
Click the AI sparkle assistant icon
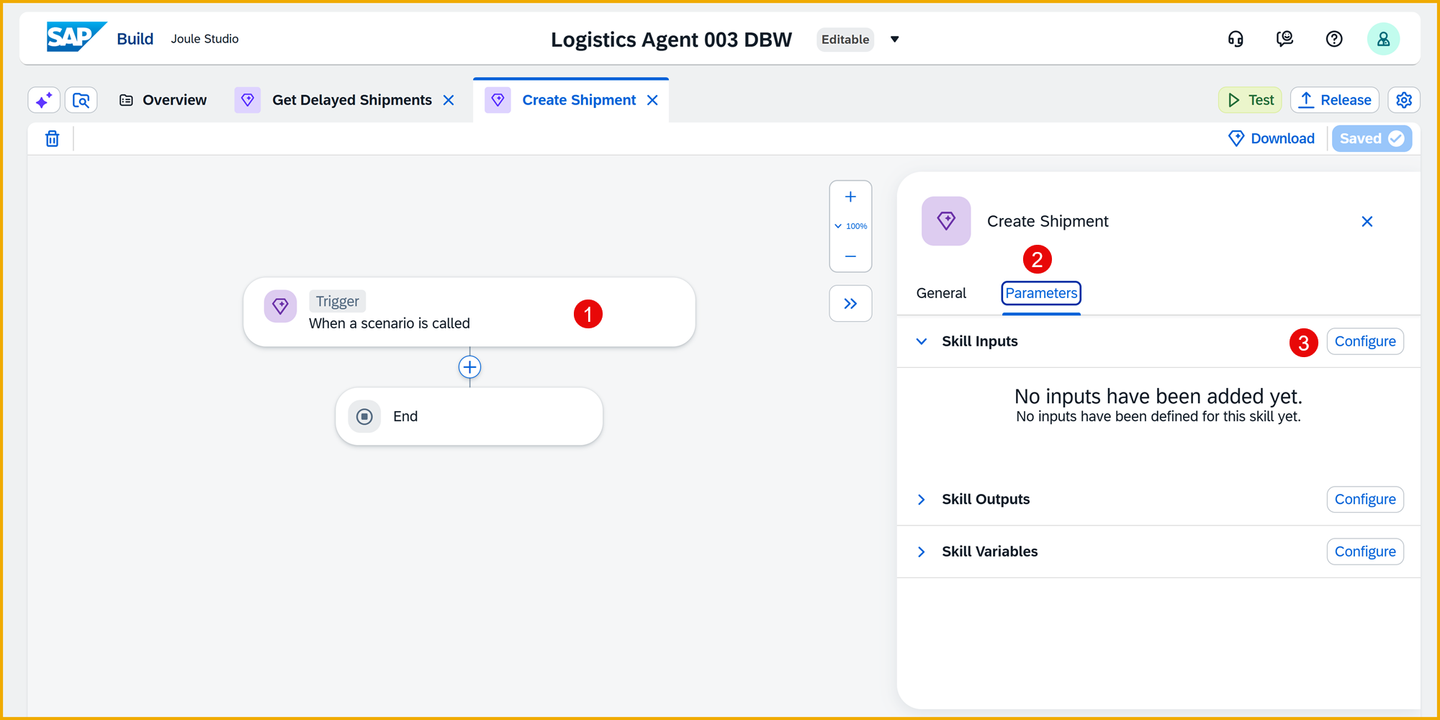pos(43,100)
